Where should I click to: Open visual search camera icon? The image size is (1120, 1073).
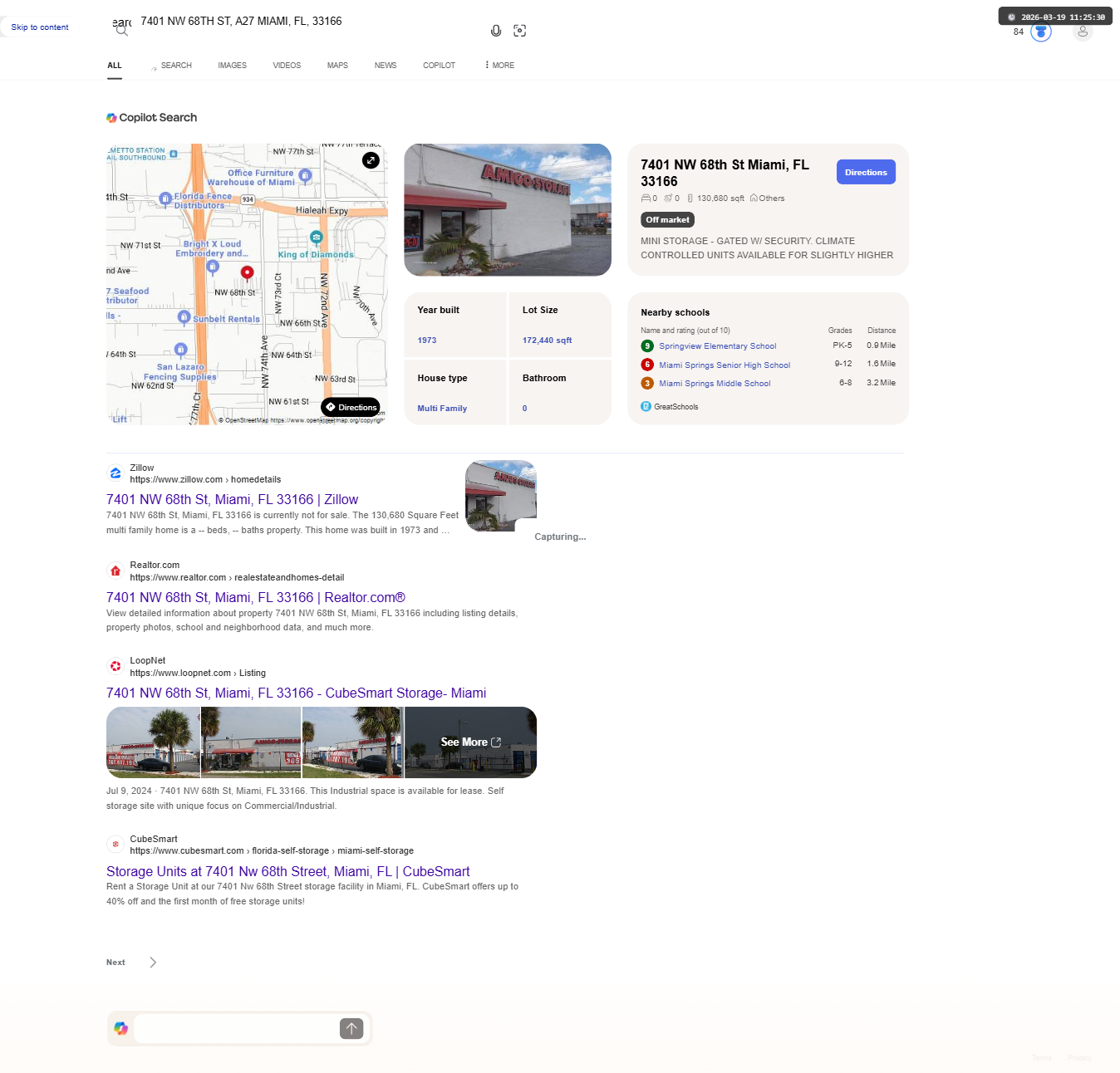click(x=520, y=31)
